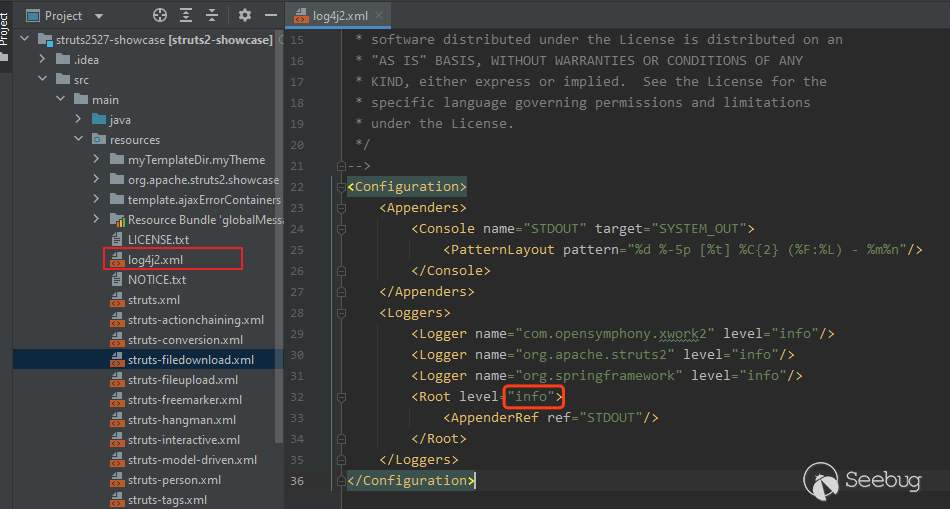Switch to the log4j2.xml tab
This screenshot has width=950, height=509.
coord(342,16)
